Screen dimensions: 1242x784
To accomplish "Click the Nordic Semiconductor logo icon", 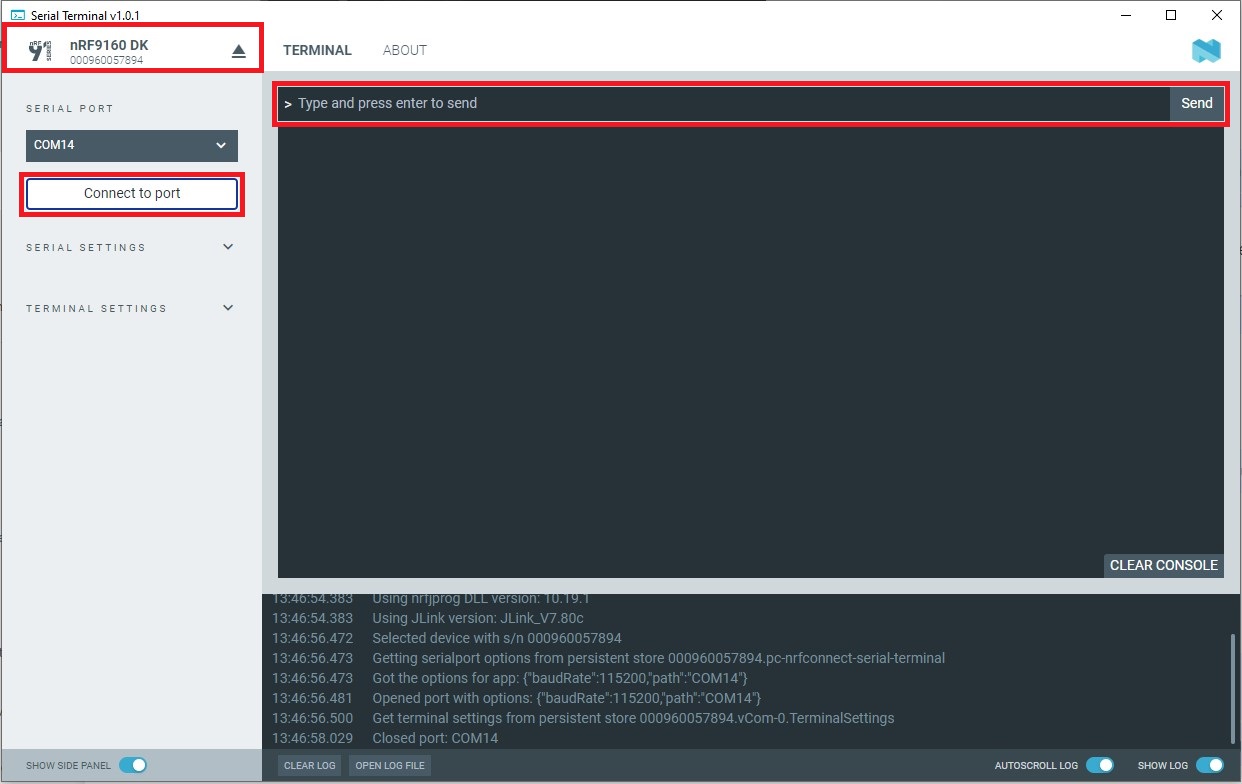I will [1206, 50].
